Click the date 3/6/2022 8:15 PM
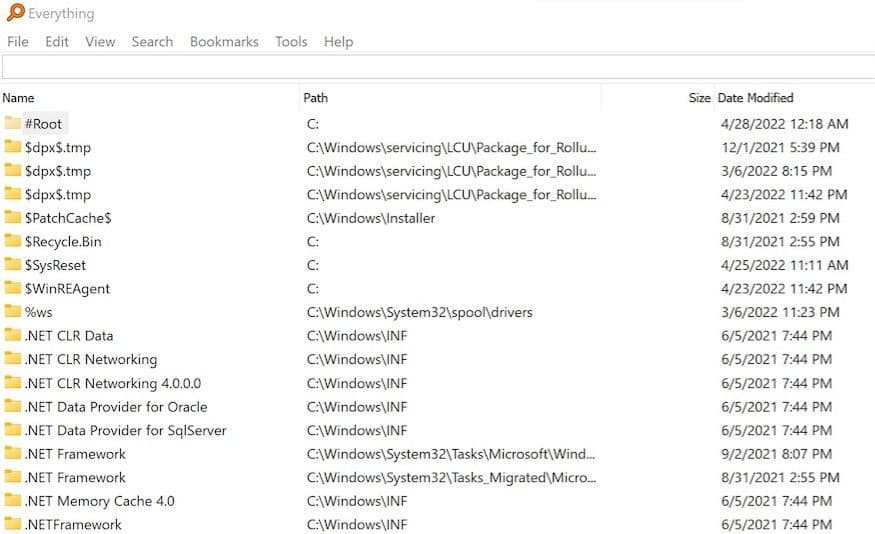Viewport: 875px width, 534px height. (x=776, y=171)
